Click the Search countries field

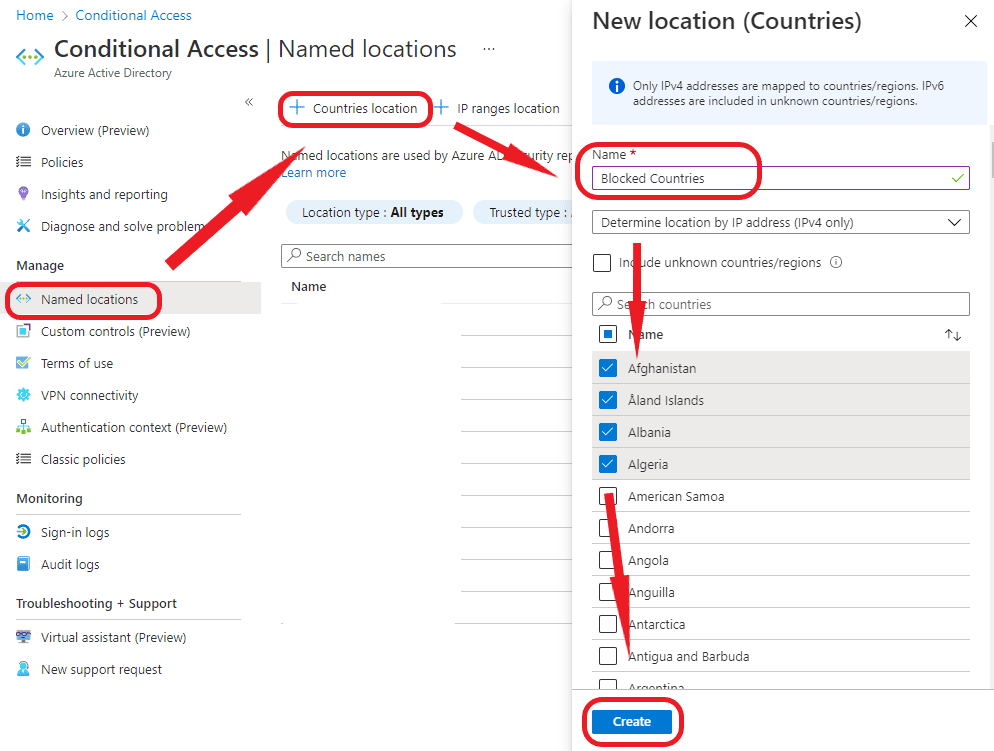tap(780, 304)
